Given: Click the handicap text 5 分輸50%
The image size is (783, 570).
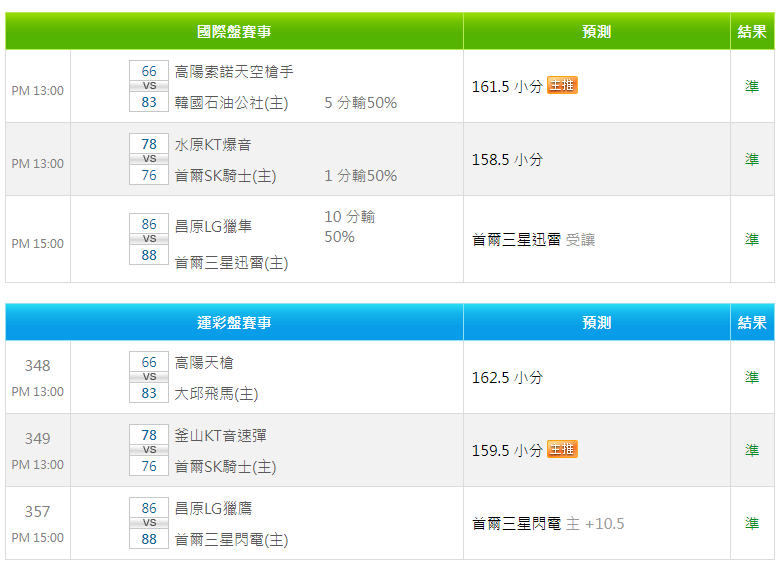Looking at the screenshot, I should (x=361, y=103).
